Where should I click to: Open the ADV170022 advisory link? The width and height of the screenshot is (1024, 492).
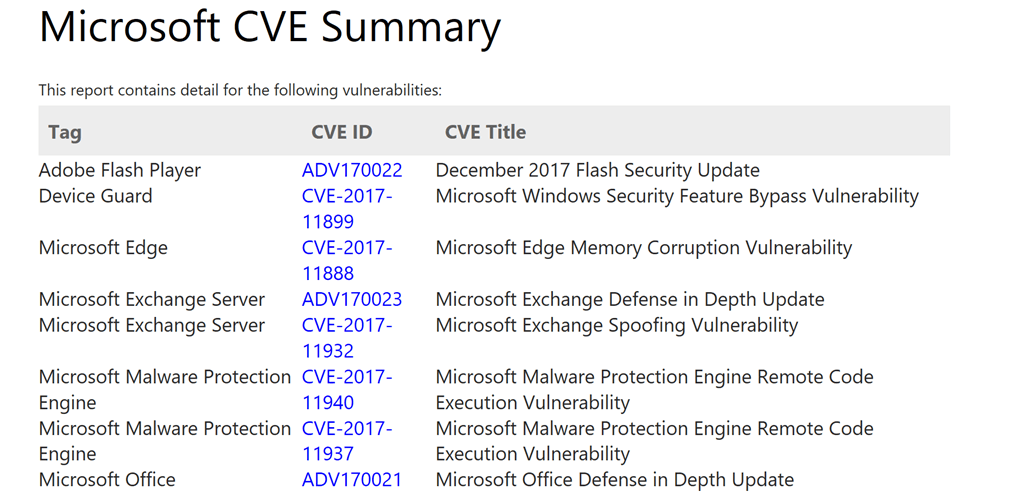point(352,170)
